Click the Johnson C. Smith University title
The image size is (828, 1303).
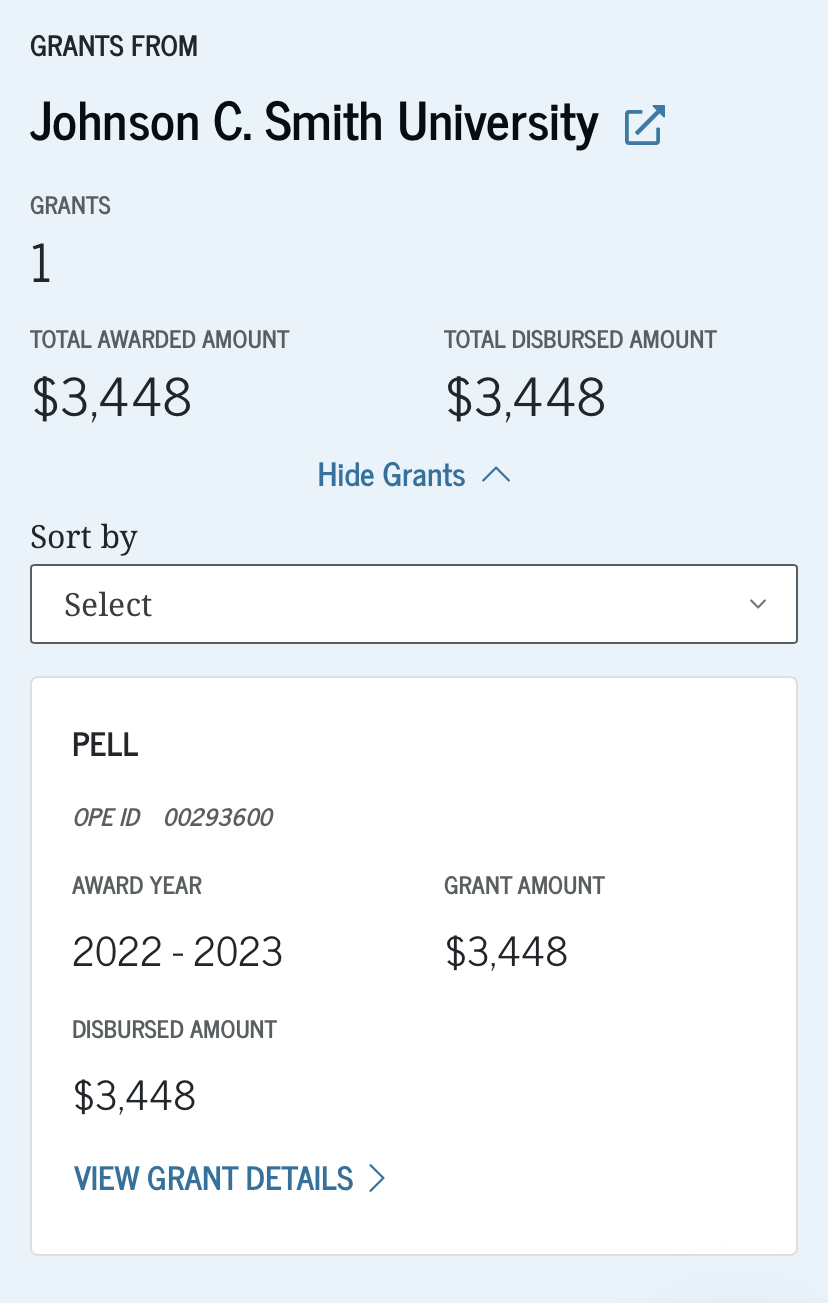[314, 122]
